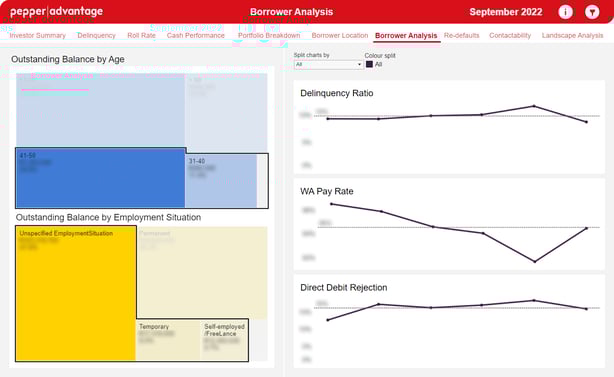614x377 pixels.
Task: Open the Split charts by dropdown
Action: click(x=328, y=64)
